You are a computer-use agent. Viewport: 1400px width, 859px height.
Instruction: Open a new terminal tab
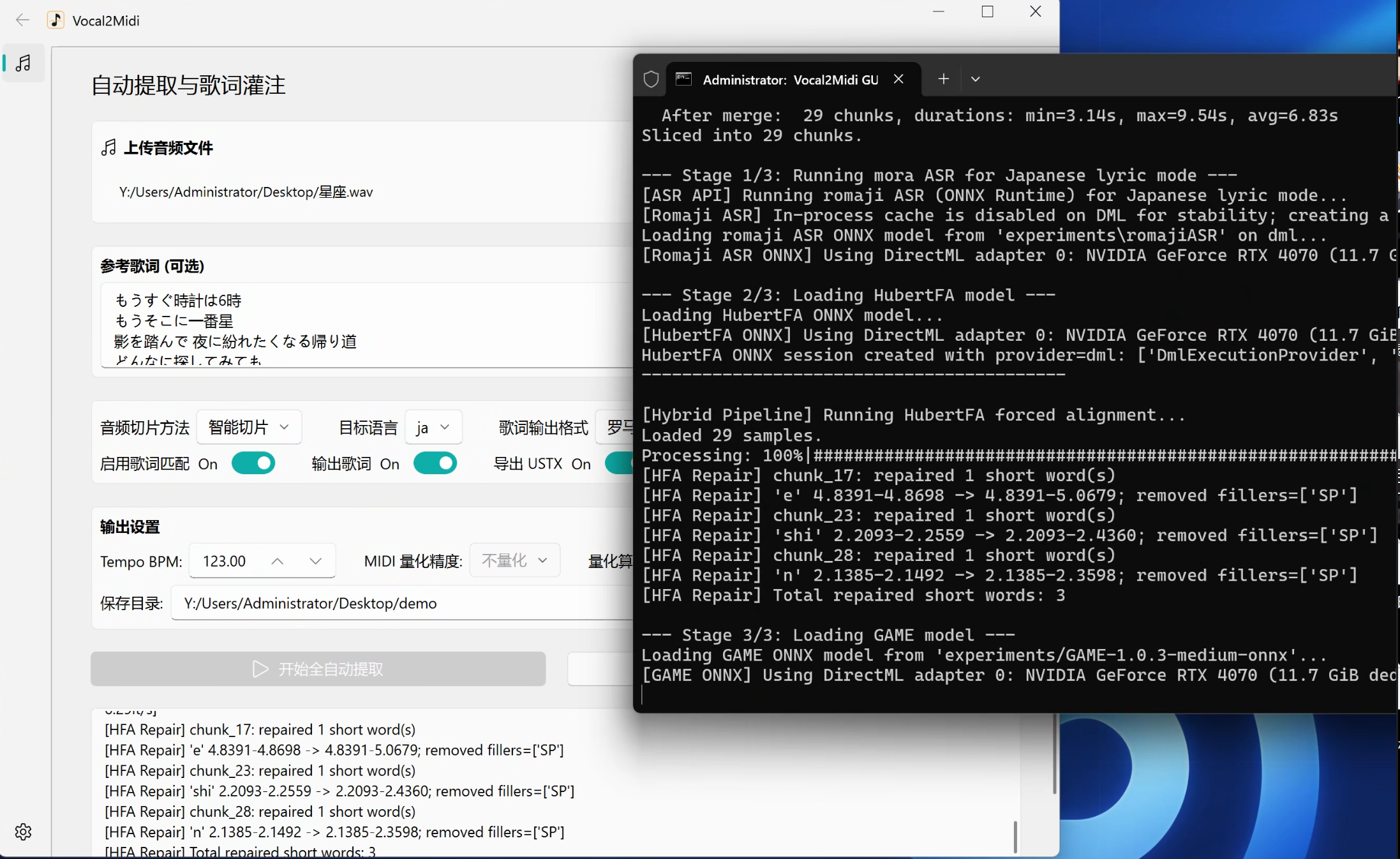click(x=943, y=79)
